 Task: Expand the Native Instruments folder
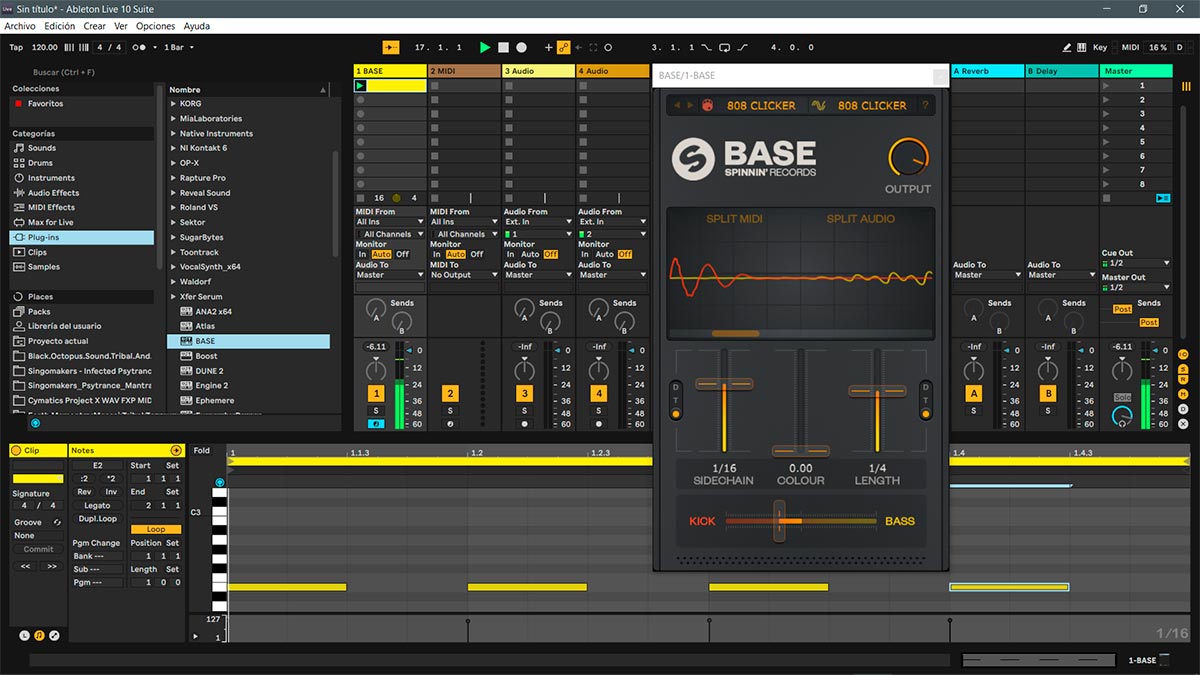coord(174,133)
